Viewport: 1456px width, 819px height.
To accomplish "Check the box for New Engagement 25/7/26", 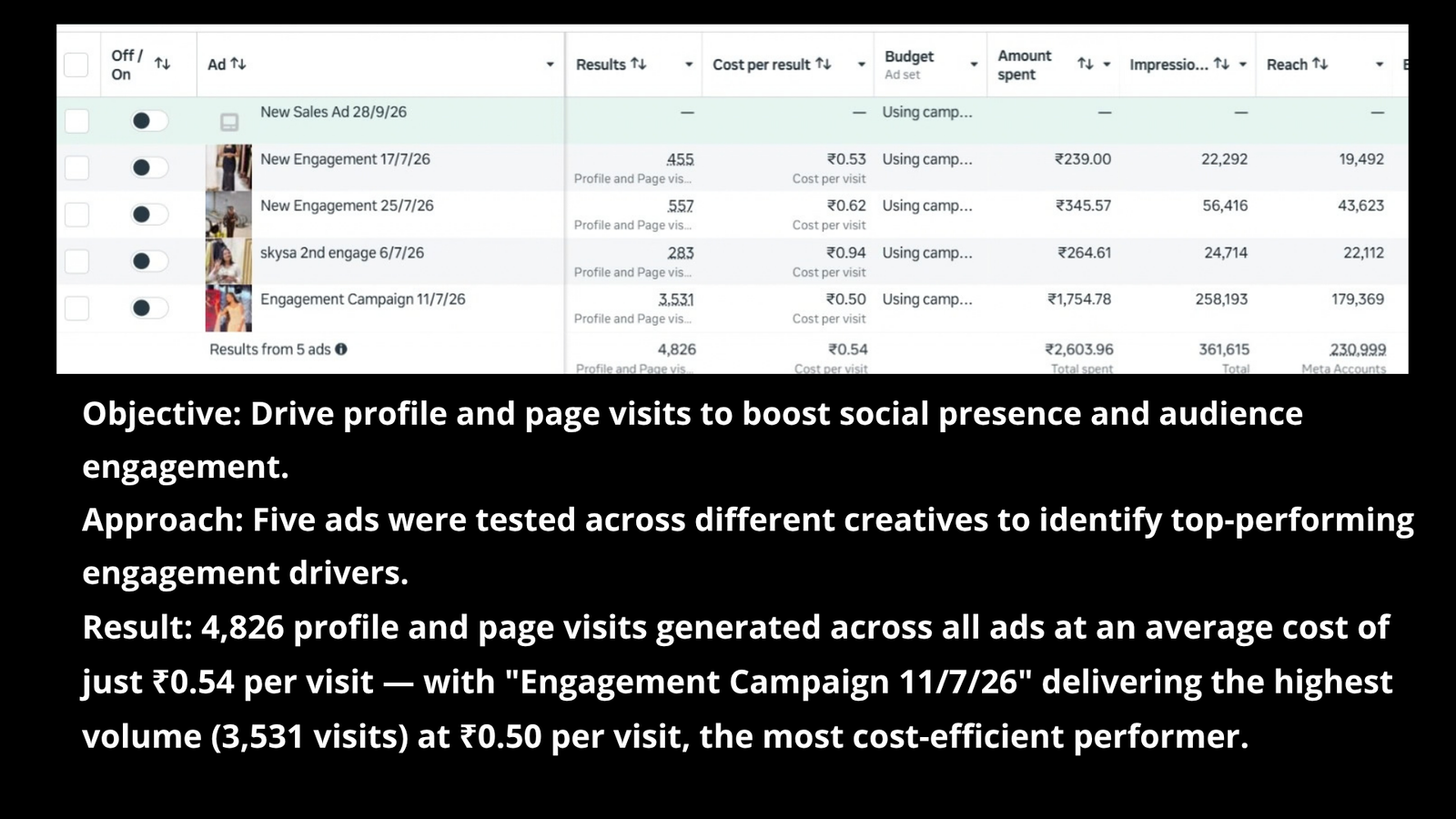I will (77, 215).
